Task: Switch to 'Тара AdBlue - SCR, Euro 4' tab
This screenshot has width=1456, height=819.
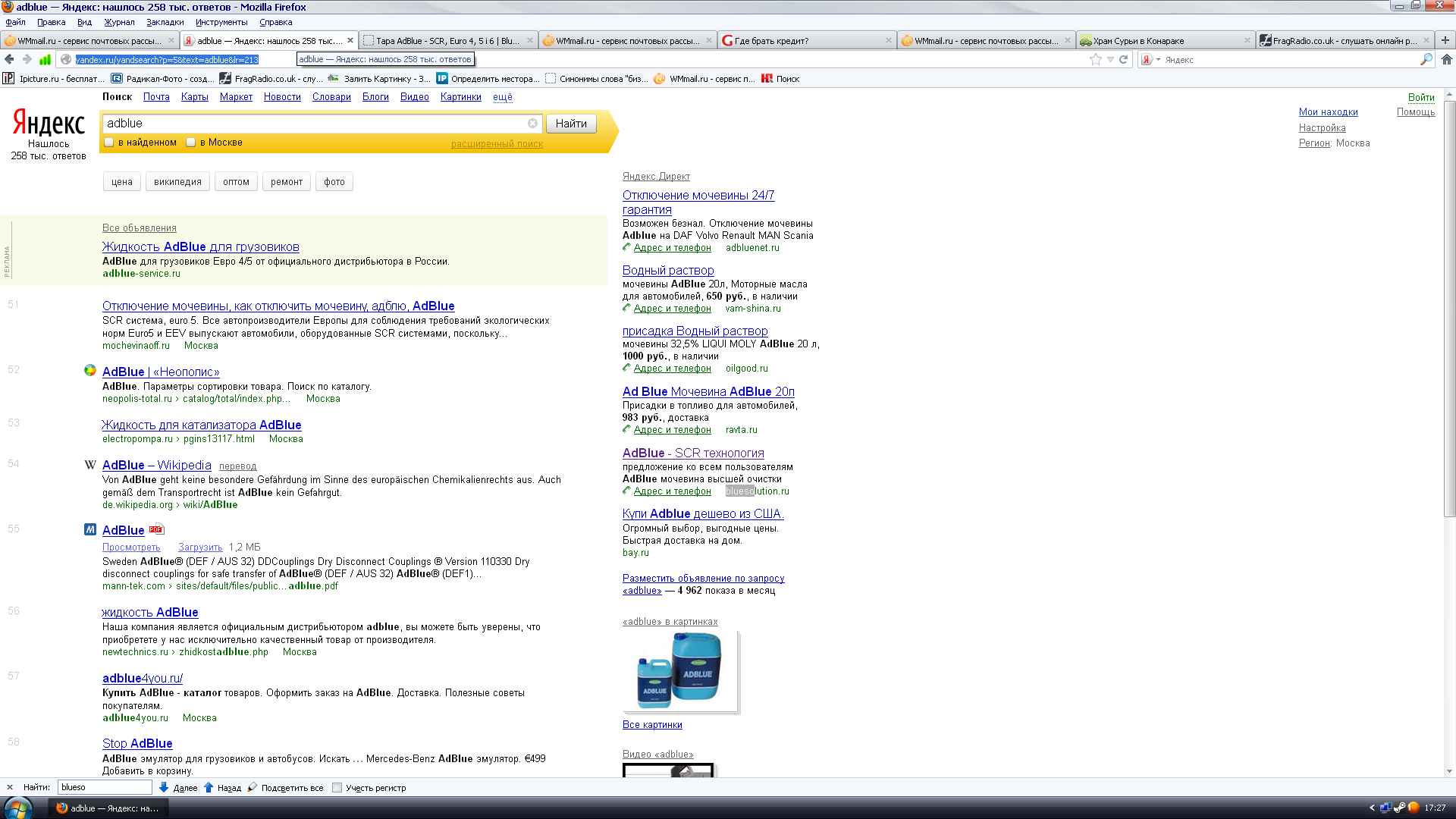Action: tap(447, 41)
